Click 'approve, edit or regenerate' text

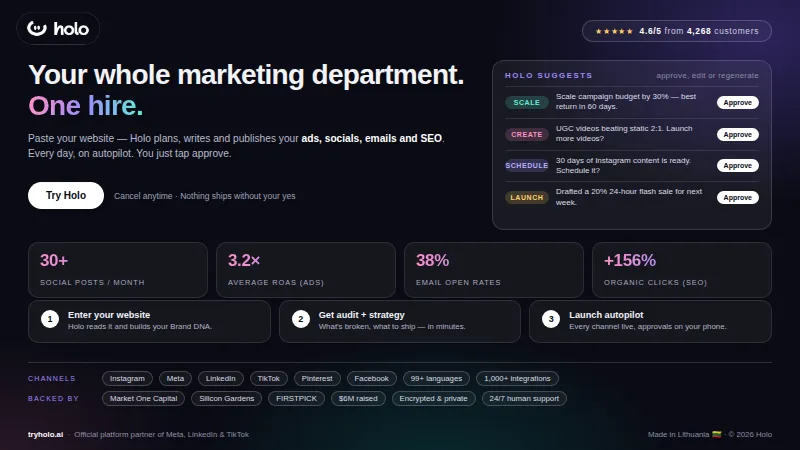pos(707,76)
